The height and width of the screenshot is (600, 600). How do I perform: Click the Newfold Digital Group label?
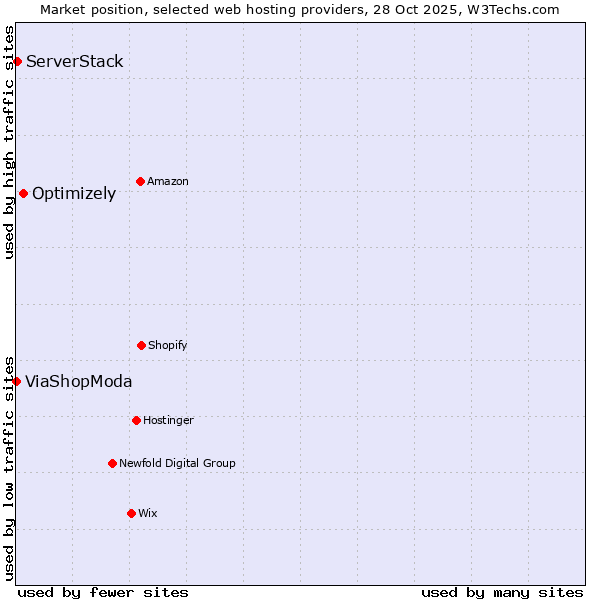pos(177,464)
